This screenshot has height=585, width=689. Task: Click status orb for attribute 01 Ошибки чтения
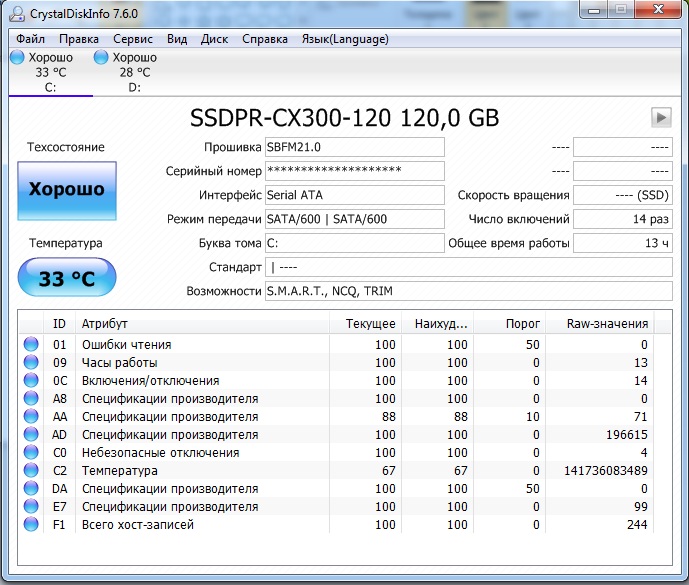coord(31,344)
